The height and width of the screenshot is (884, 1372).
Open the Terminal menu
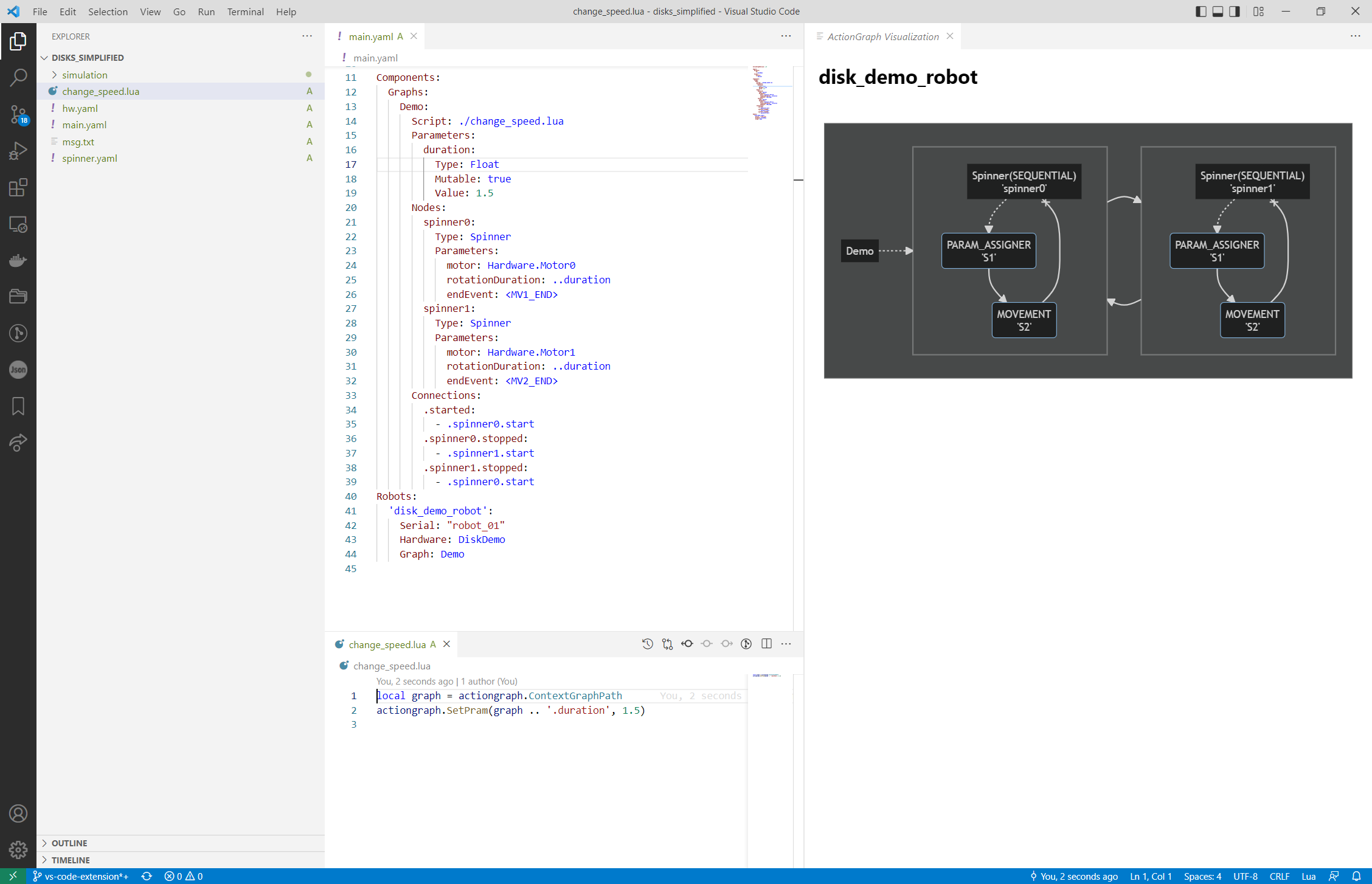245,12
